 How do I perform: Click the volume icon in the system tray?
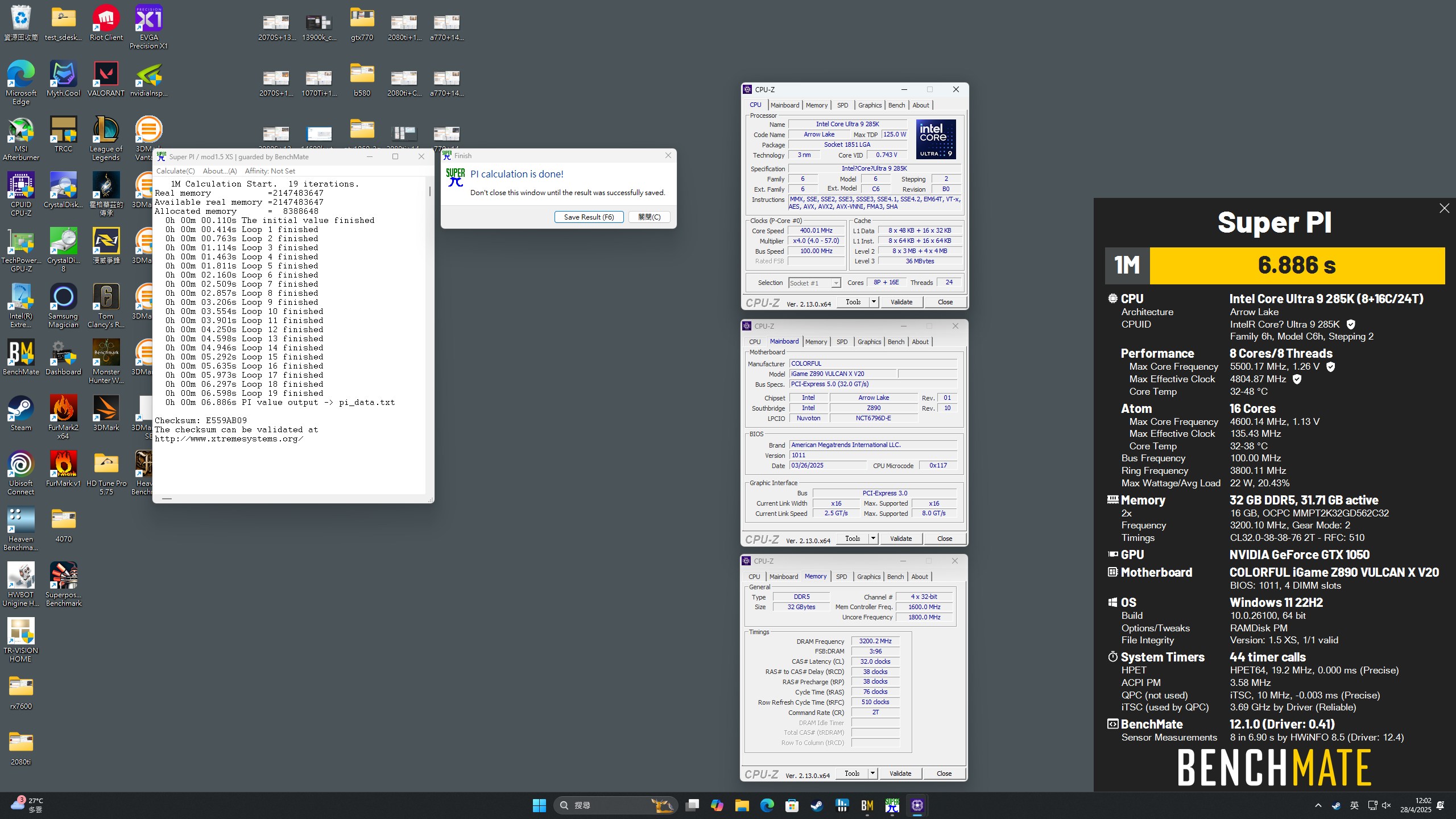[1386, 805]
